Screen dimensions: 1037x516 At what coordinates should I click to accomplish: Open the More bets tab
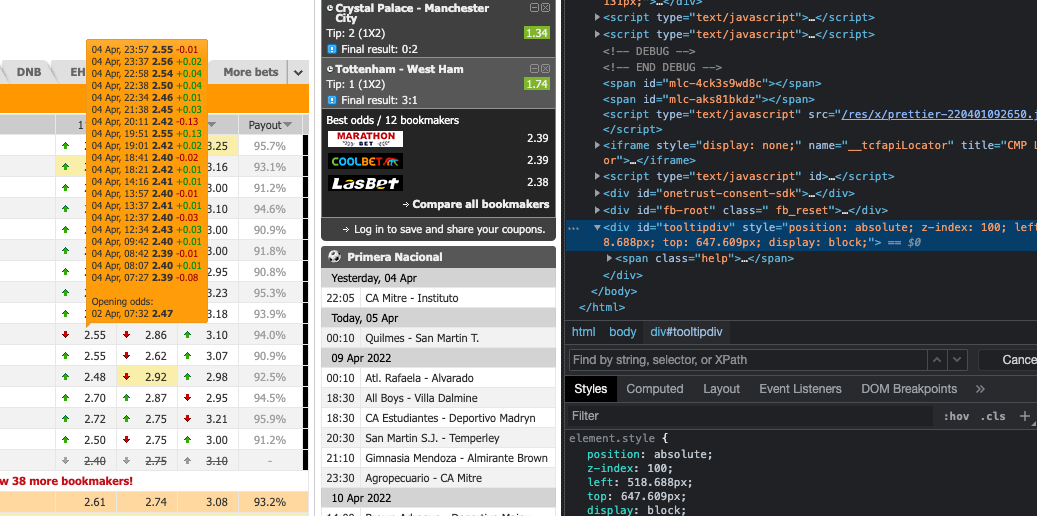tap(251, 72)
